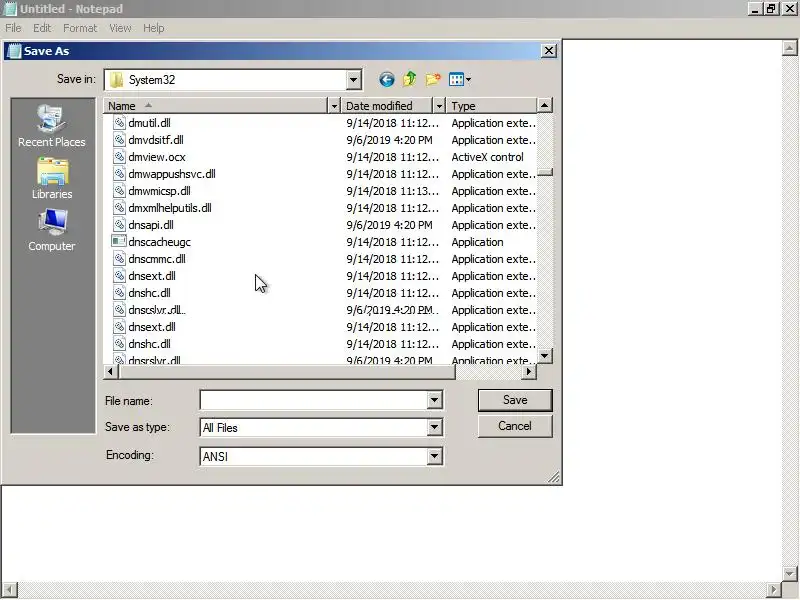
Task: Click Notepad's vertical scroll down arrow
Action: (789, 573)
